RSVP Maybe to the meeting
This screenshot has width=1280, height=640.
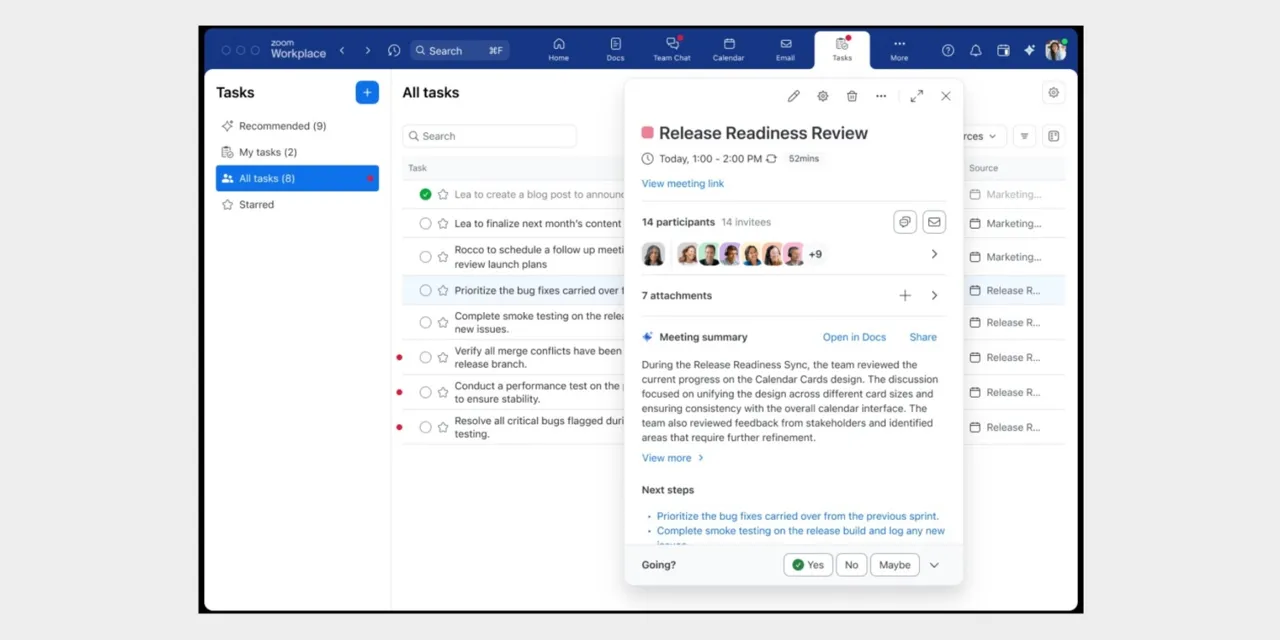coord(894,565)
